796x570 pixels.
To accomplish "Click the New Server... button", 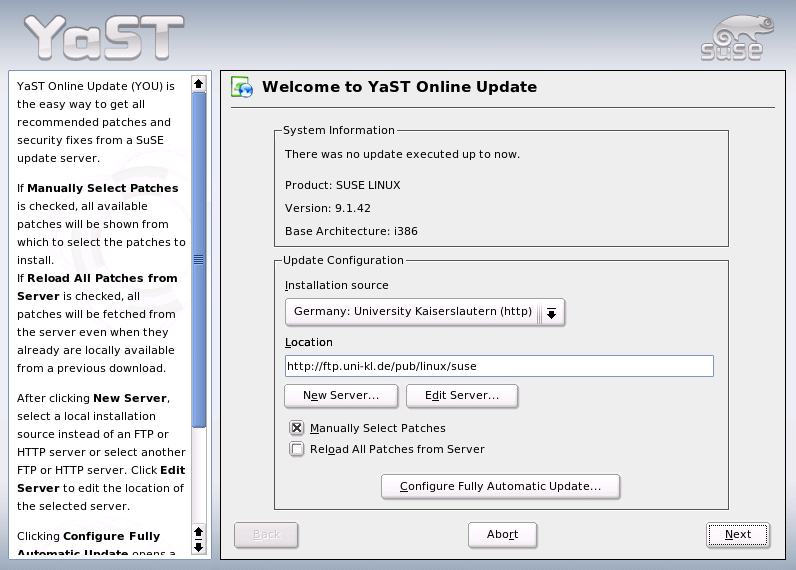I will 341,395.
